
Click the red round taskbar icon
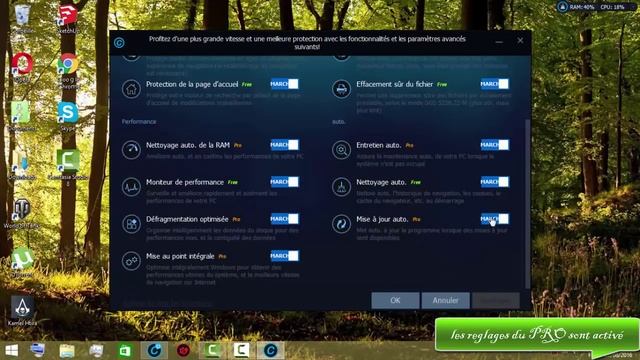point(183,351)
